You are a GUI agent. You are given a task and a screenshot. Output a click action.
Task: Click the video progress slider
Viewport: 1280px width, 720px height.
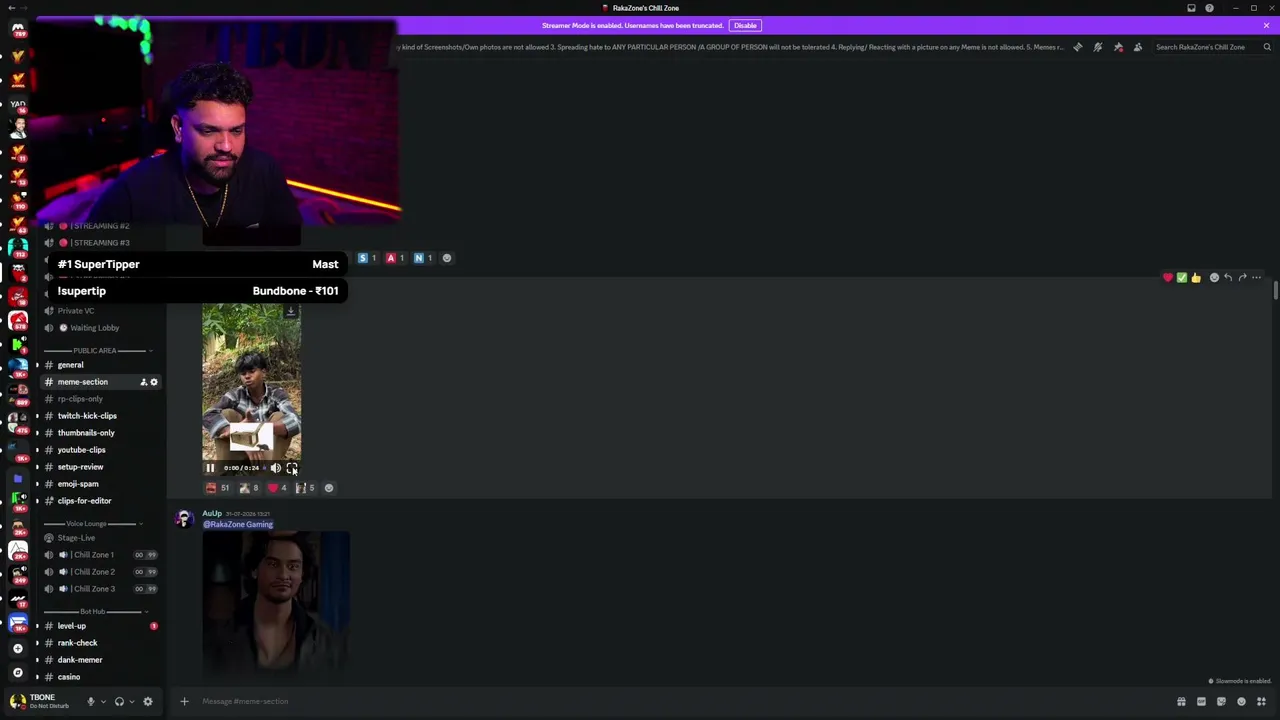[x=264, y=468]
